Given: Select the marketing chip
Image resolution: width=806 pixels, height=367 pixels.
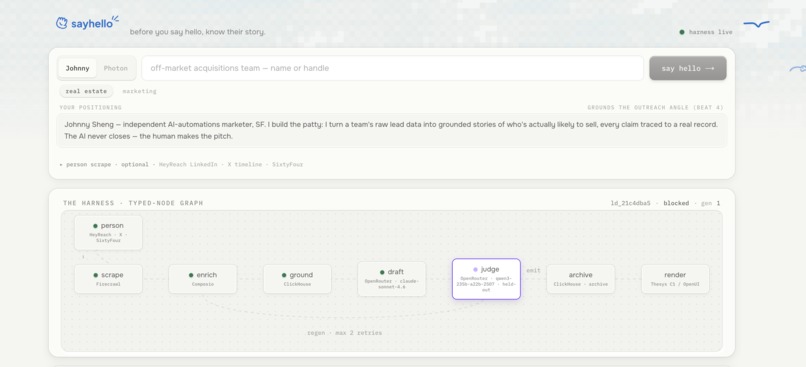Looking at the screenshot, I should (139, 91).
